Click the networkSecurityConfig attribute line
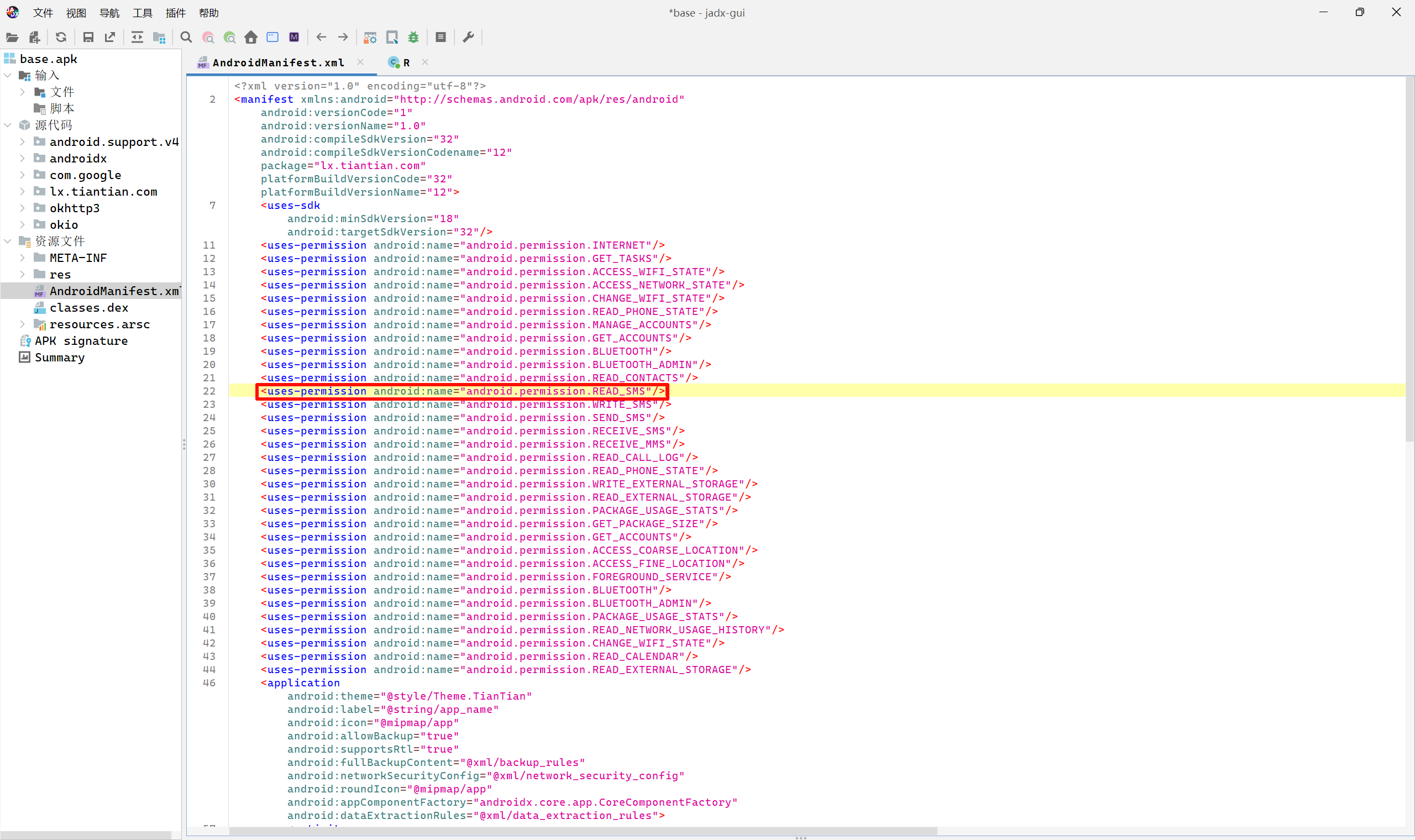Screen dimensions: 1415x840 [486, 776]
